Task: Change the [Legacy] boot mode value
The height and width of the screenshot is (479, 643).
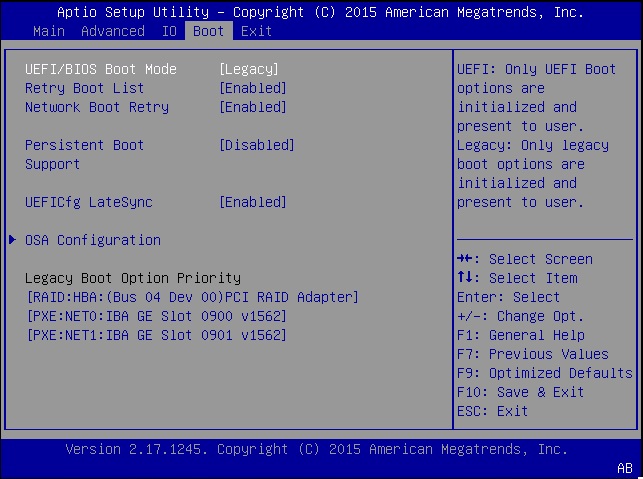Action: point(249,69)
